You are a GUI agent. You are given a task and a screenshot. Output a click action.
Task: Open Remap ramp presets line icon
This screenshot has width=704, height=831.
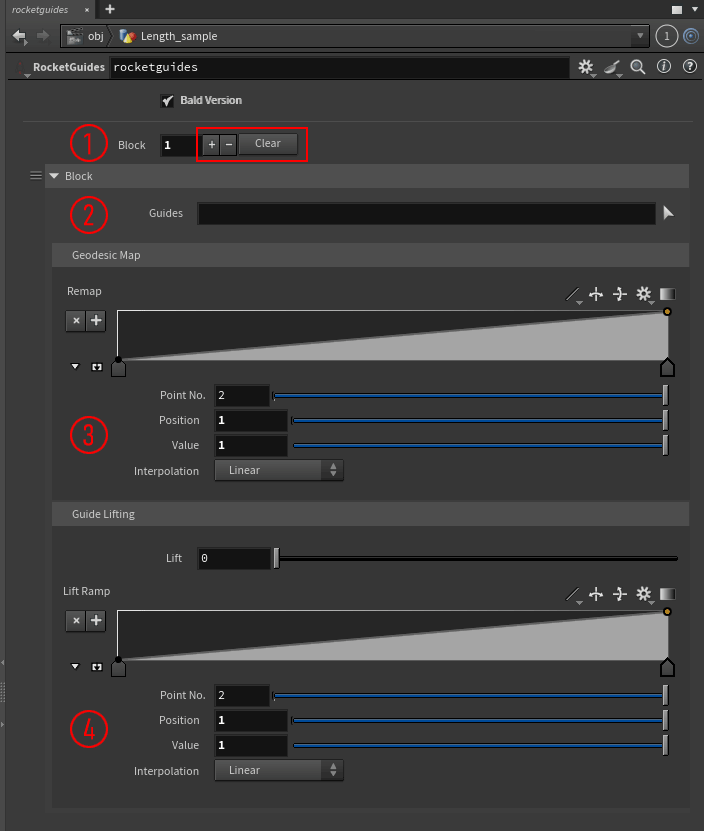(x=572, y=294)
